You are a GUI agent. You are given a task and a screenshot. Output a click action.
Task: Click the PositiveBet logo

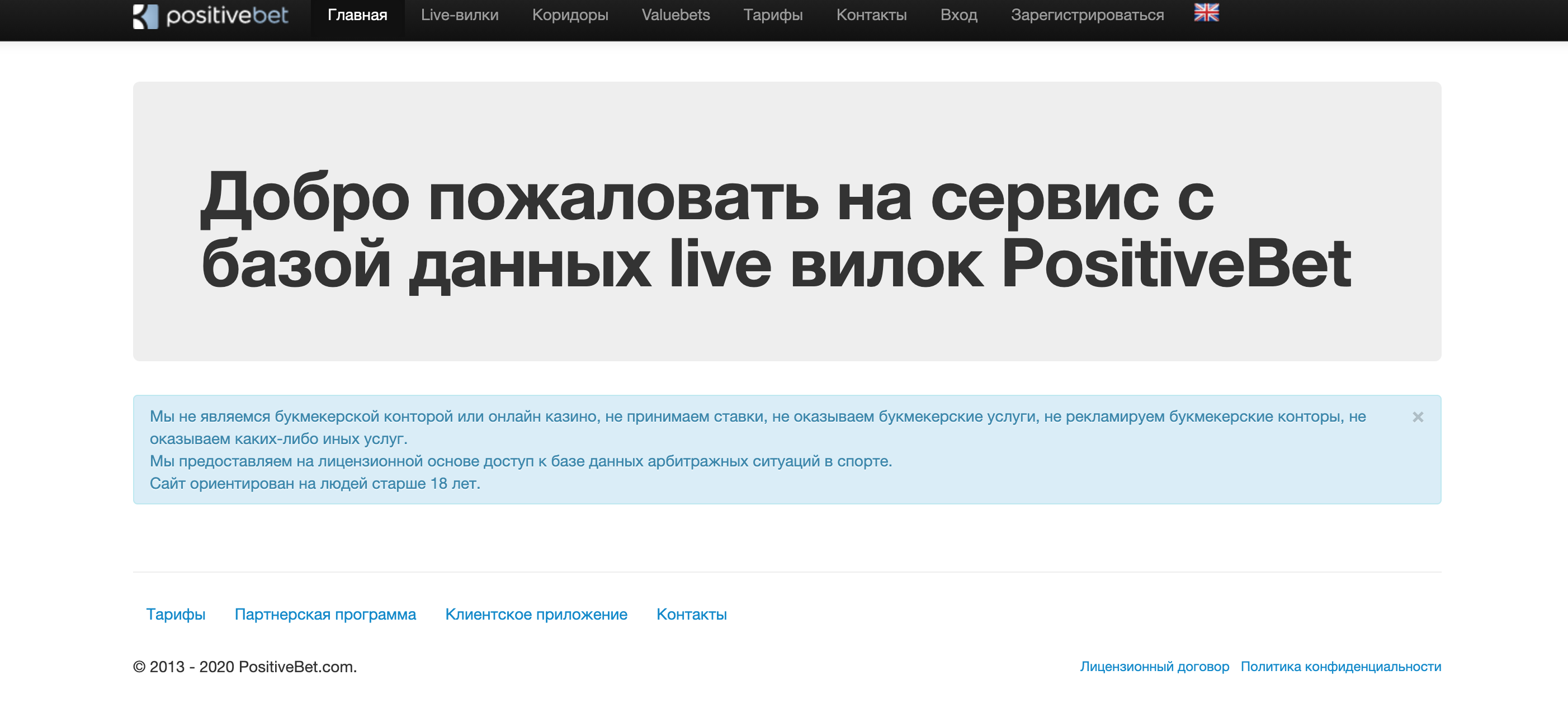(211, 15)
